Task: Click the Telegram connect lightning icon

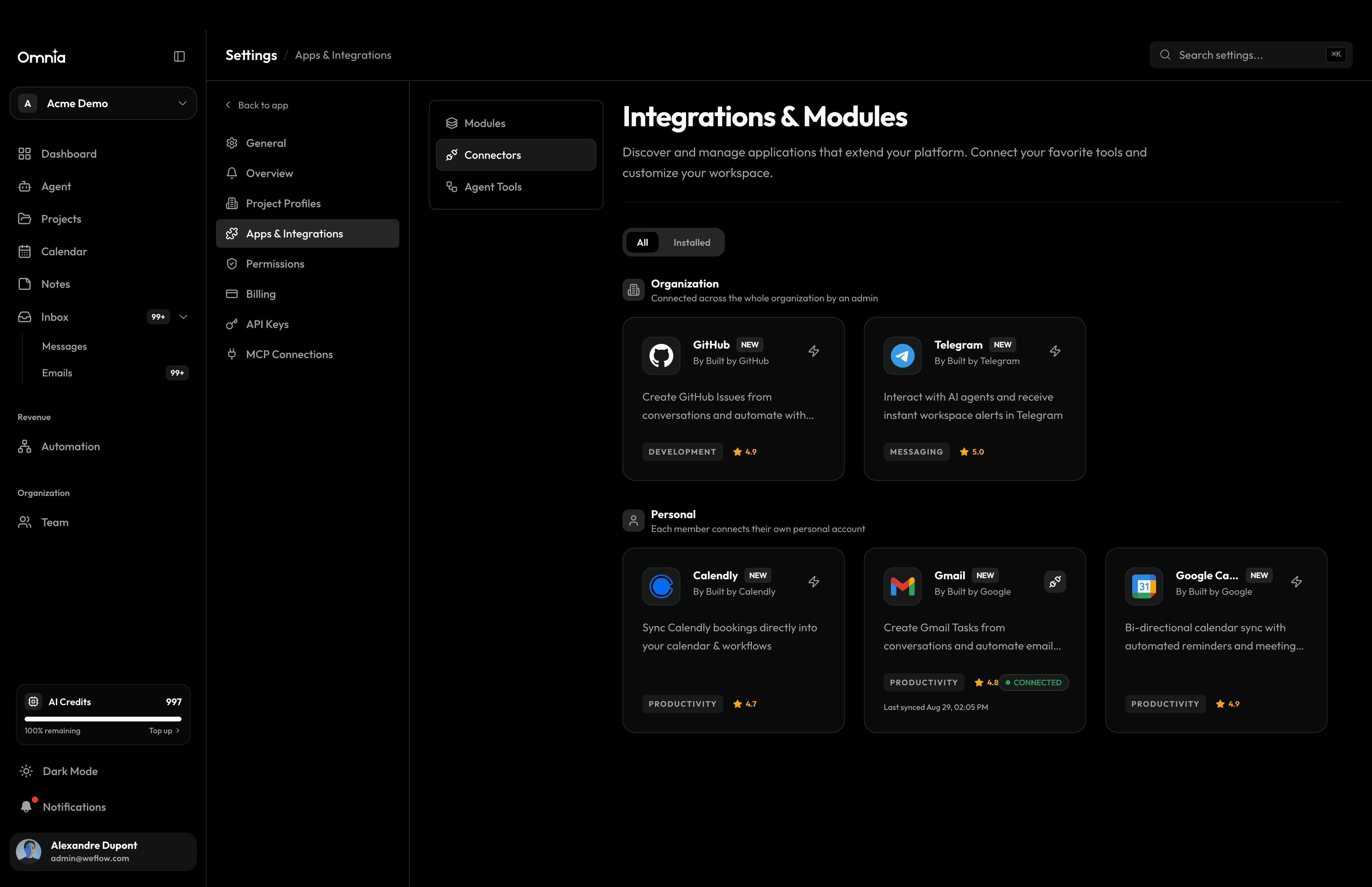Action: click(1055, 351)
